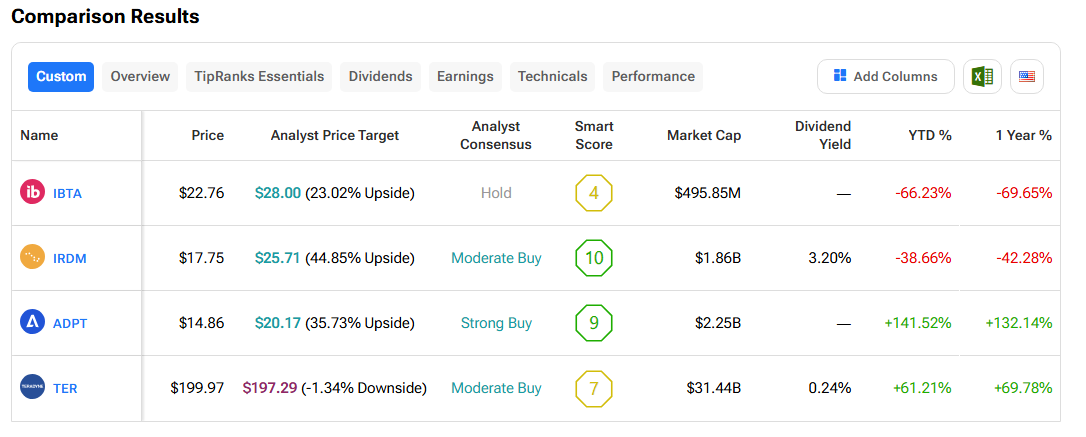Screen dimensions: 1086x437
Task: Sort by Market Cap column header
Action: coord(704,136)
